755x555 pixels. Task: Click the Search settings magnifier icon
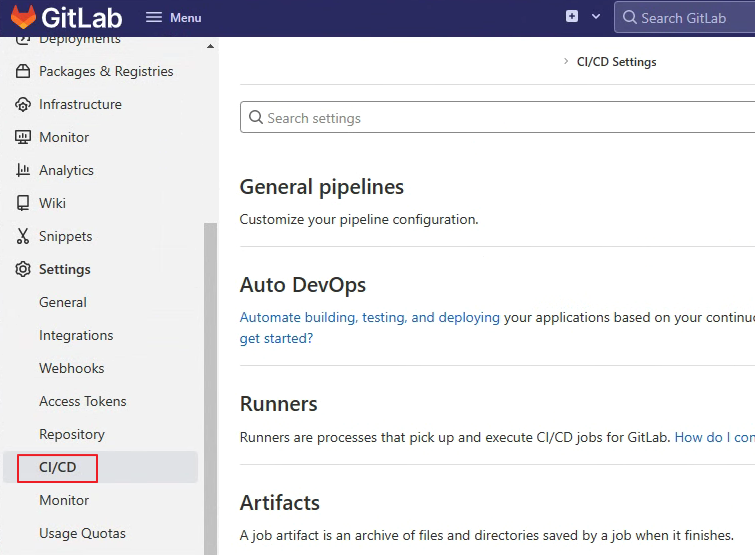[256, 117]
